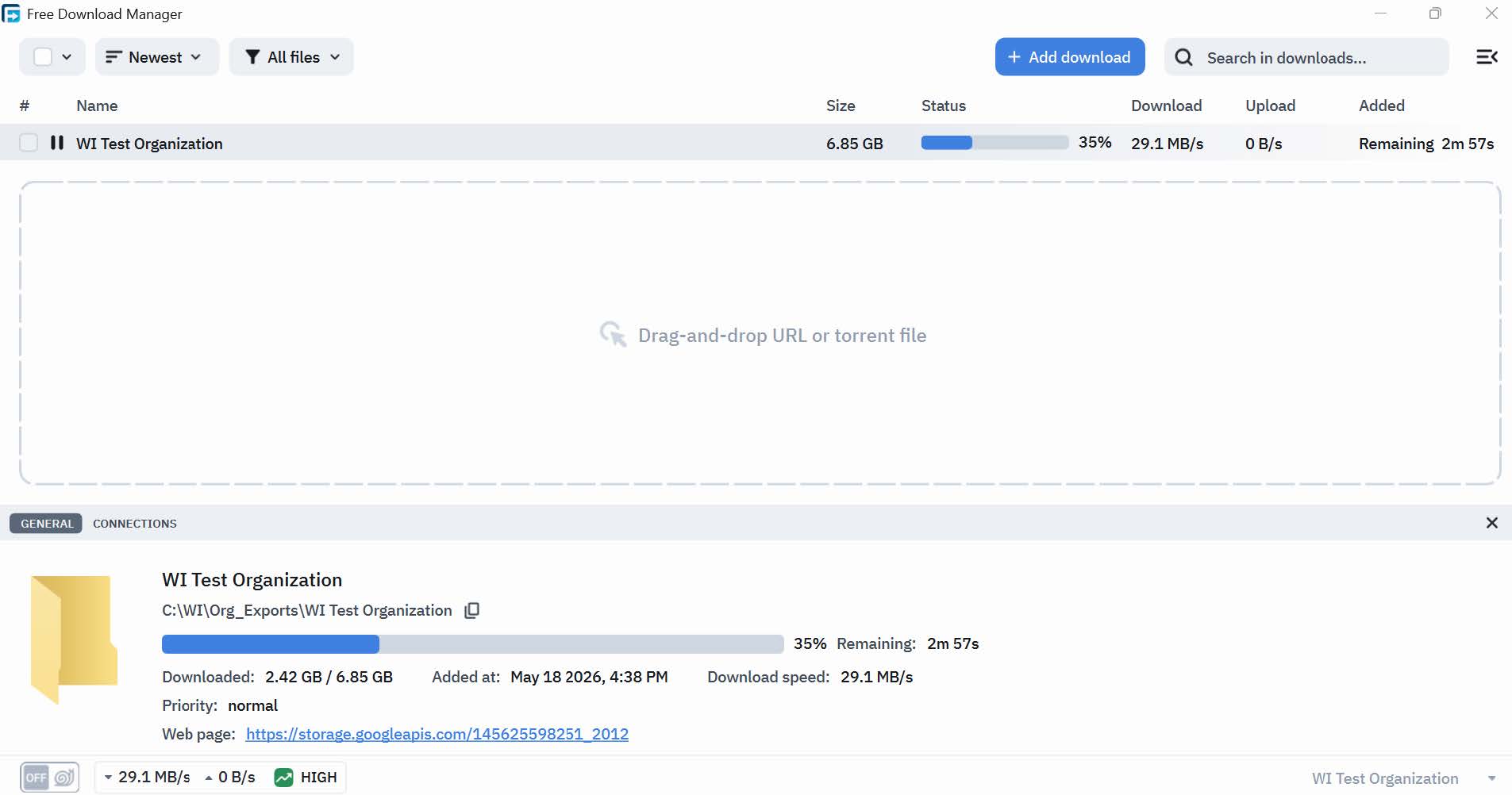Toggle the snail mode OFF switch
Image resolution: width=1512 pixels, height=795 pixels.
coord(49,777)
